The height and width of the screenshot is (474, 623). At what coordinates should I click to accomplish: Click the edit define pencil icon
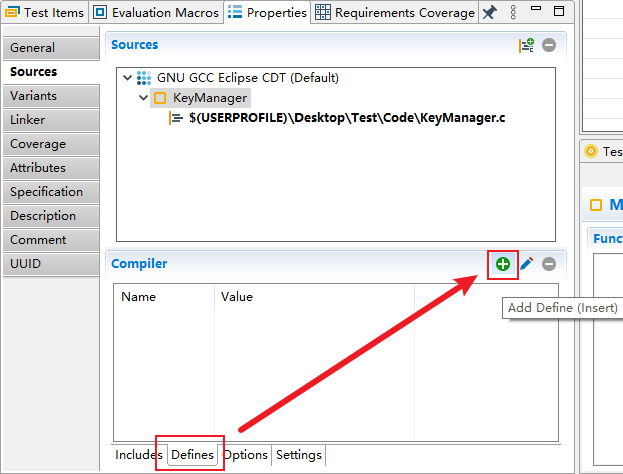pyautogui.click(x=527, y=264)
